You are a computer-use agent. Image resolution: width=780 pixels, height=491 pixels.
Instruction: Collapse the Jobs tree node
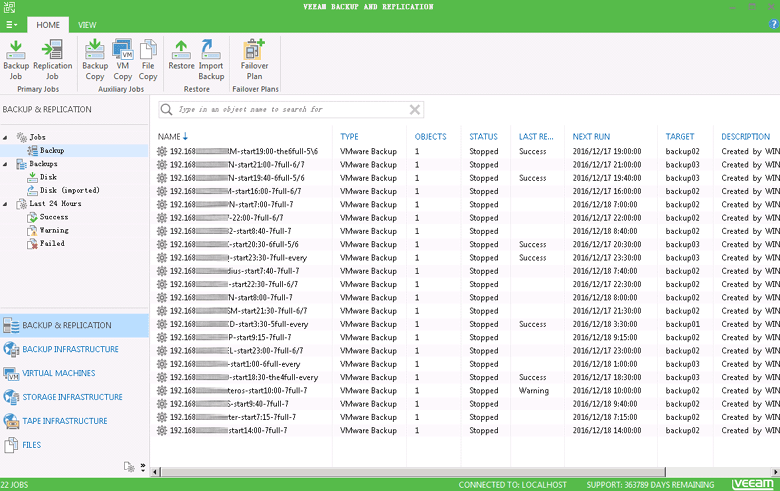5,137
